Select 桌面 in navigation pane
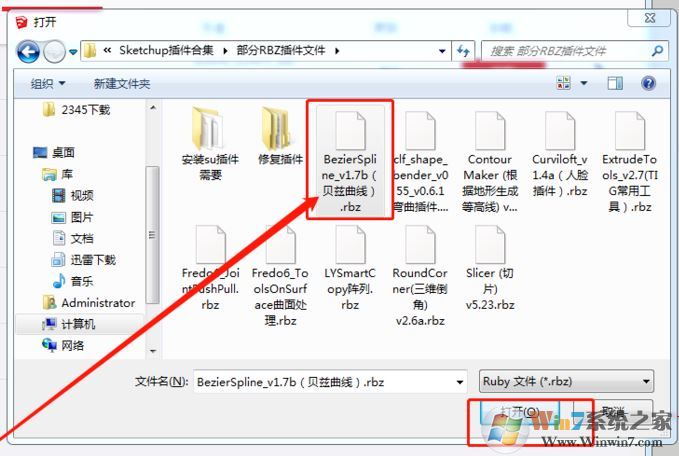Screen dimensions: 679x456 click(x=54, y=152)
